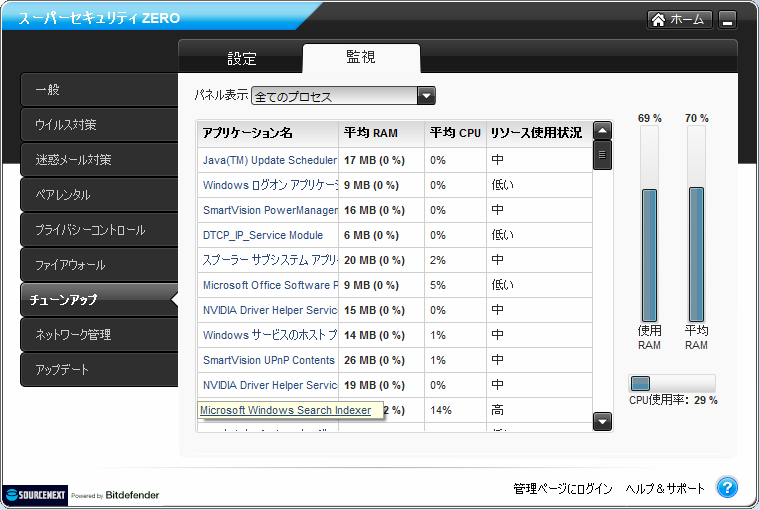
Task: Open NVIDIA Driver Helper link with 19 MB
Action: (270, 385)
